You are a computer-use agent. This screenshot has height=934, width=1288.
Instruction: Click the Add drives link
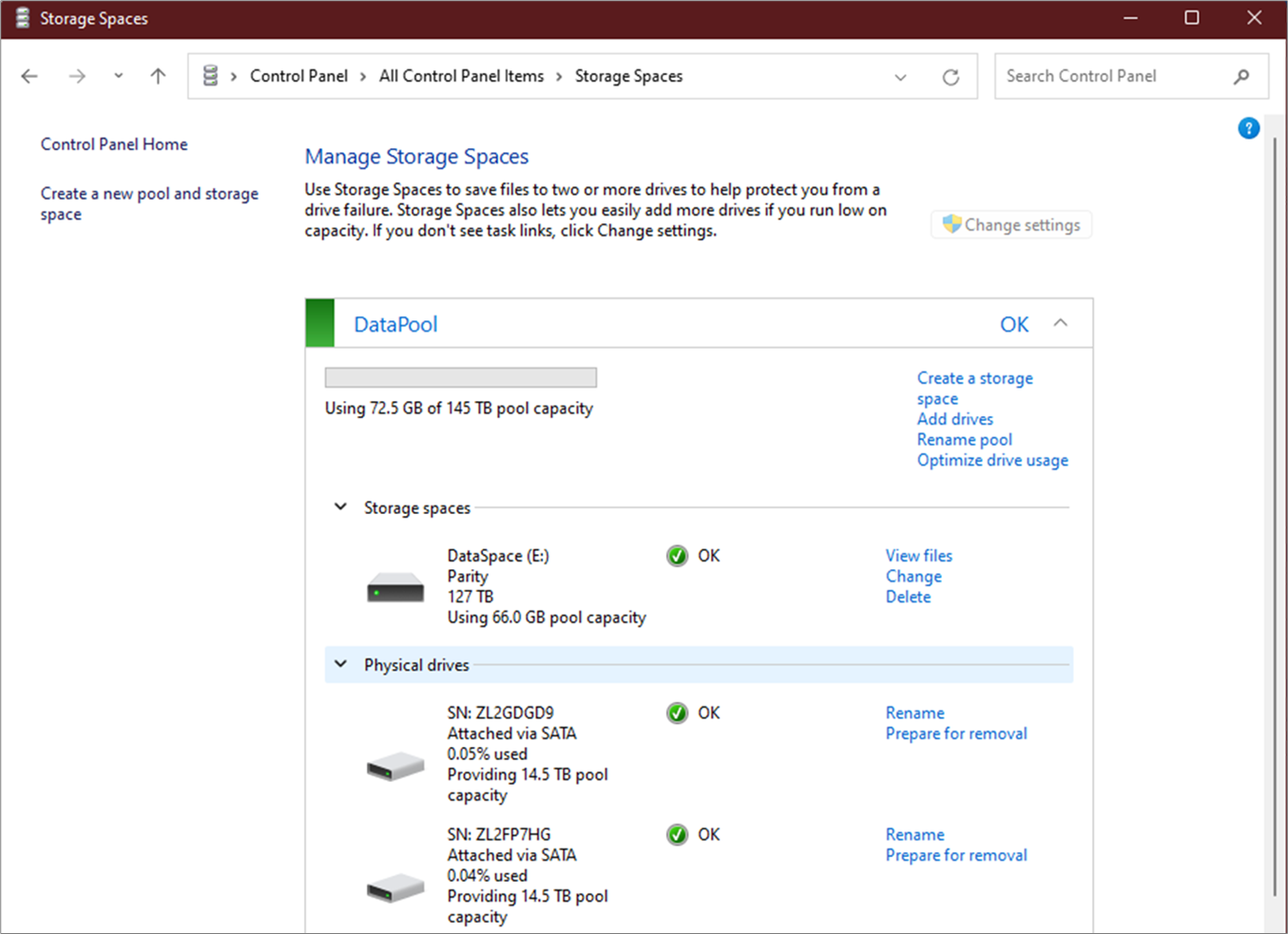954,419
